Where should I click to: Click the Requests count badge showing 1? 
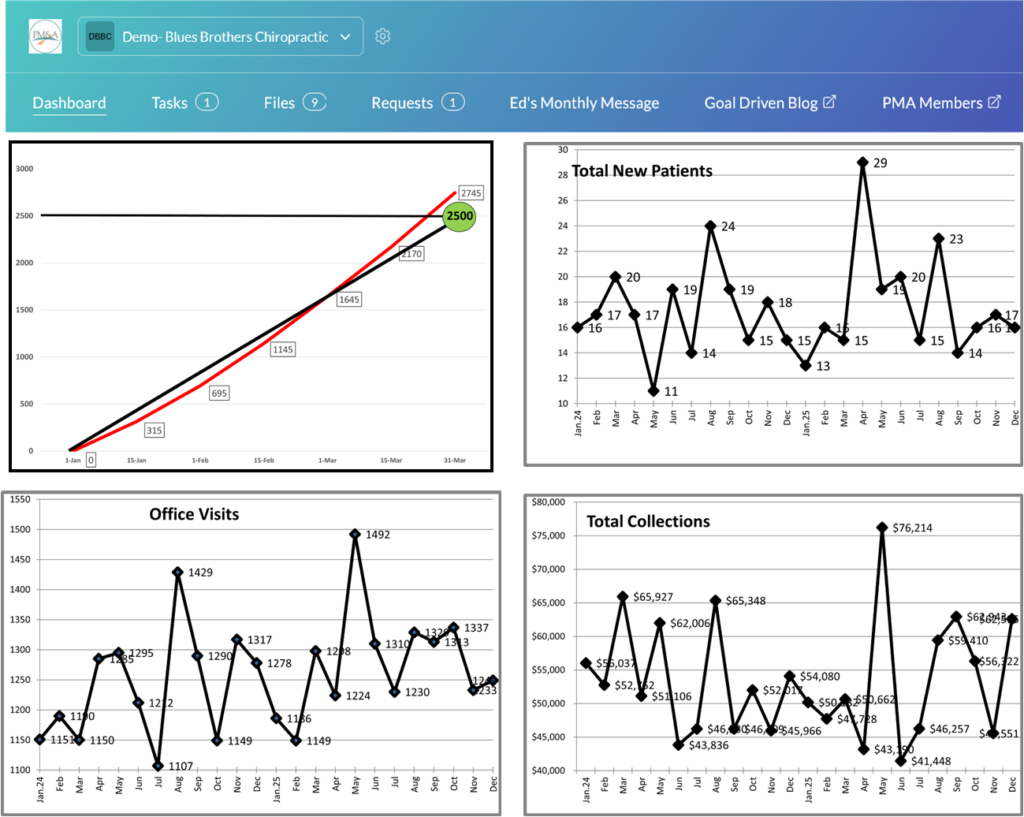[452, 102]
